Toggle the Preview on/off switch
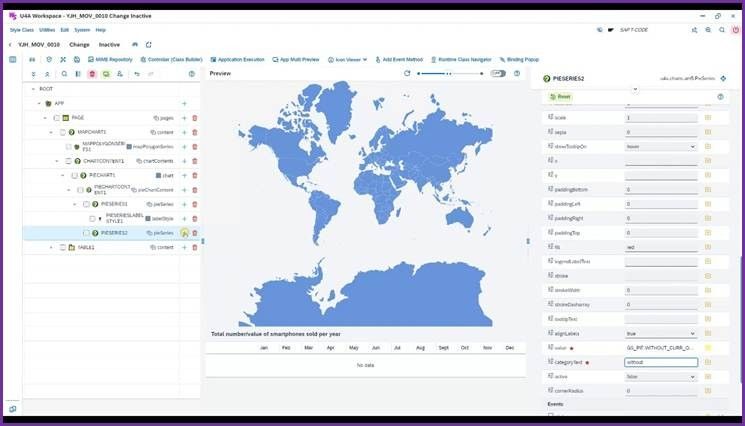This screenshot has width=745, height=426. [498, 73]
